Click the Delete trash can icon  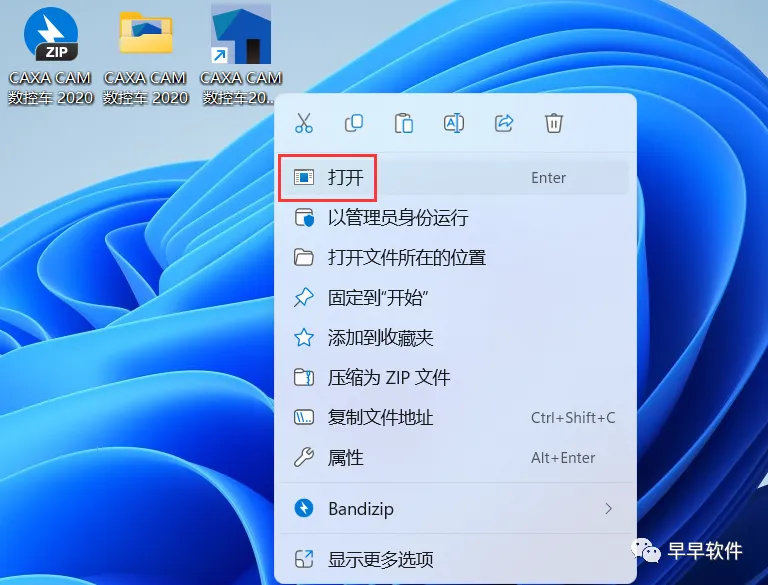coord(554,123)
